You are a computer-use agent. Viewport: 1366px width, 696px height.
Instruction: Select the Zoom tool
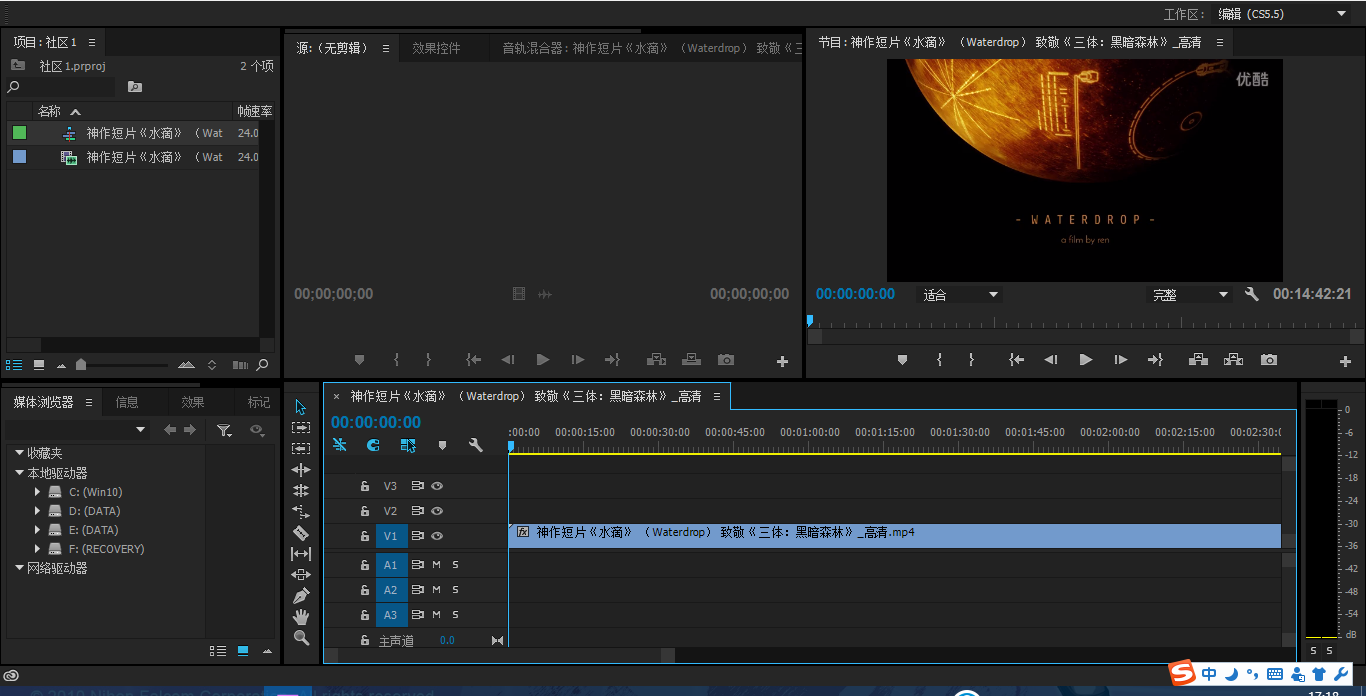[301, 638]
